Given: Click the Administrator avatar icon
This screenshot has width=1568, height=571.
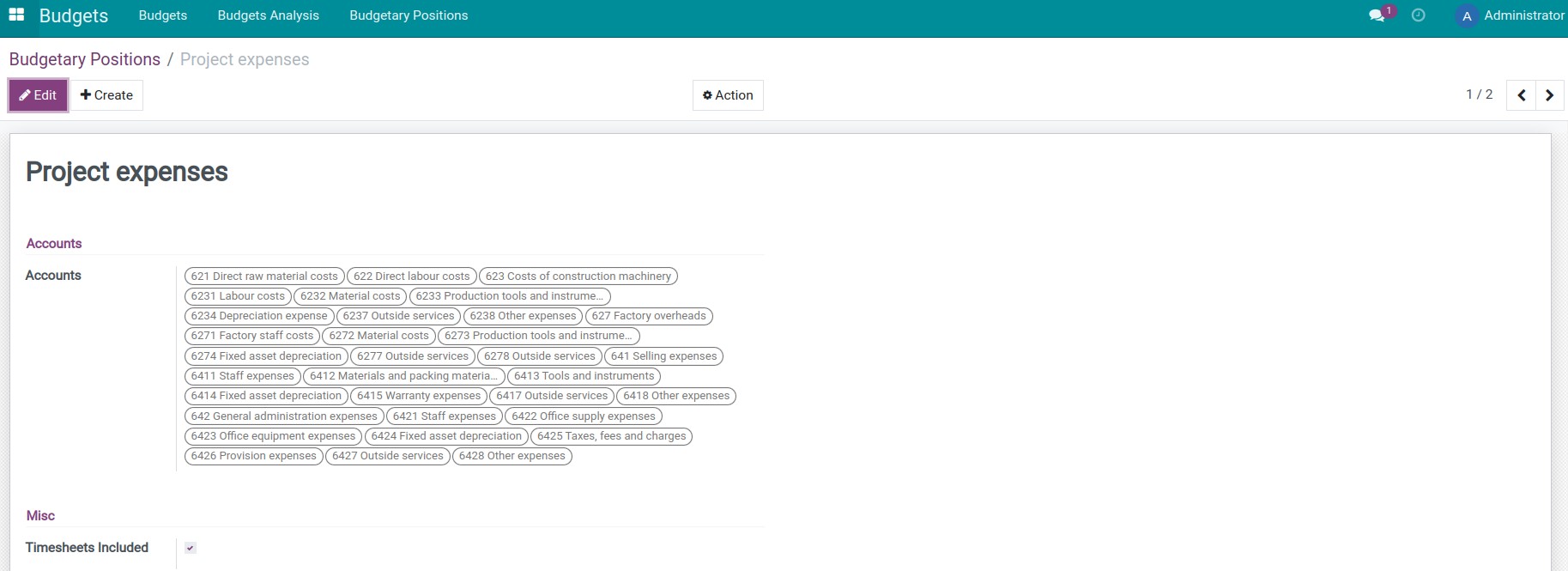Looking at the screenshot, I should click(1467, 16).
